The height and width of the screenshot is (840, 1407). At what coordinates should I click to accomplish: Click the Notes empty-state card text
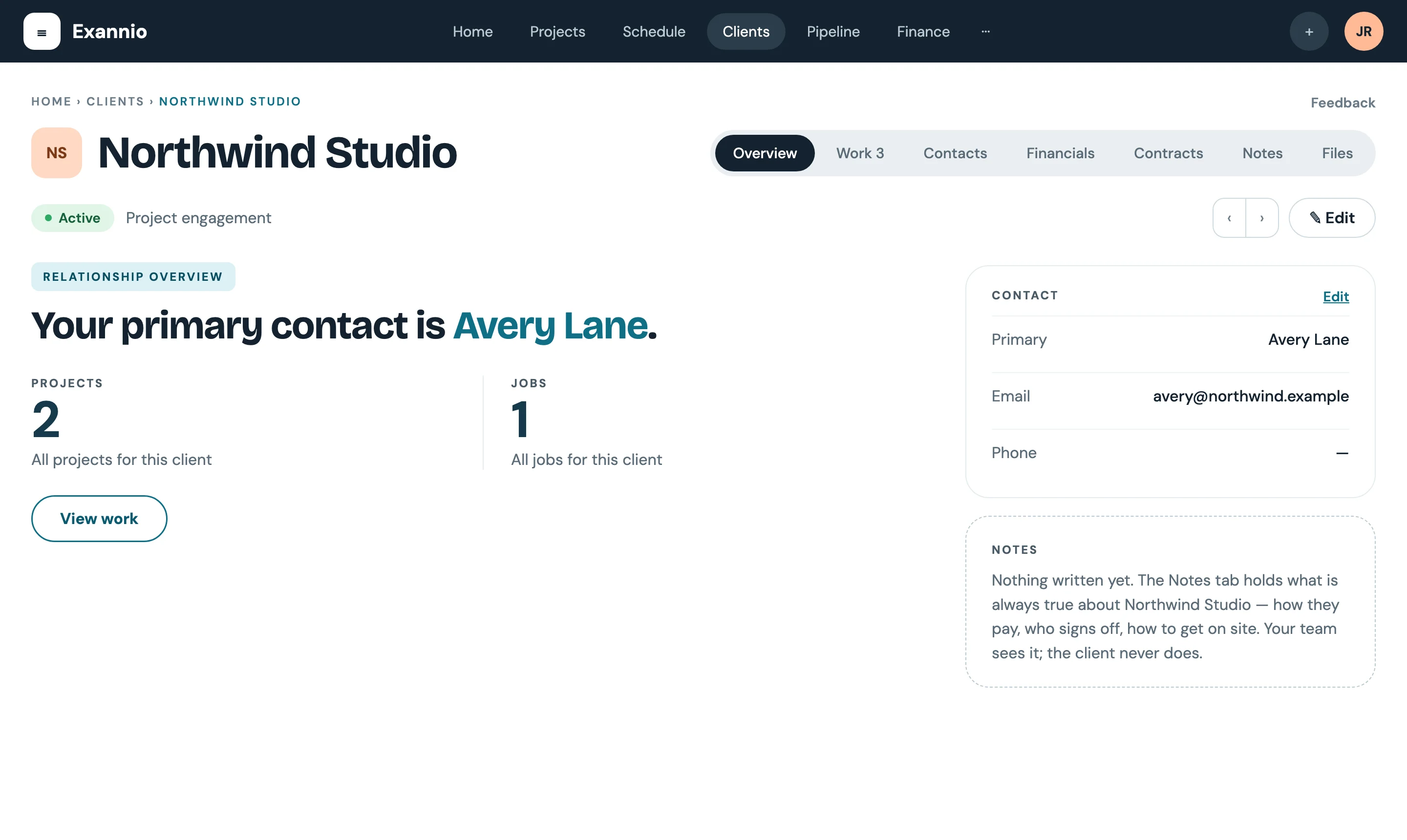tap(1165, 616)
